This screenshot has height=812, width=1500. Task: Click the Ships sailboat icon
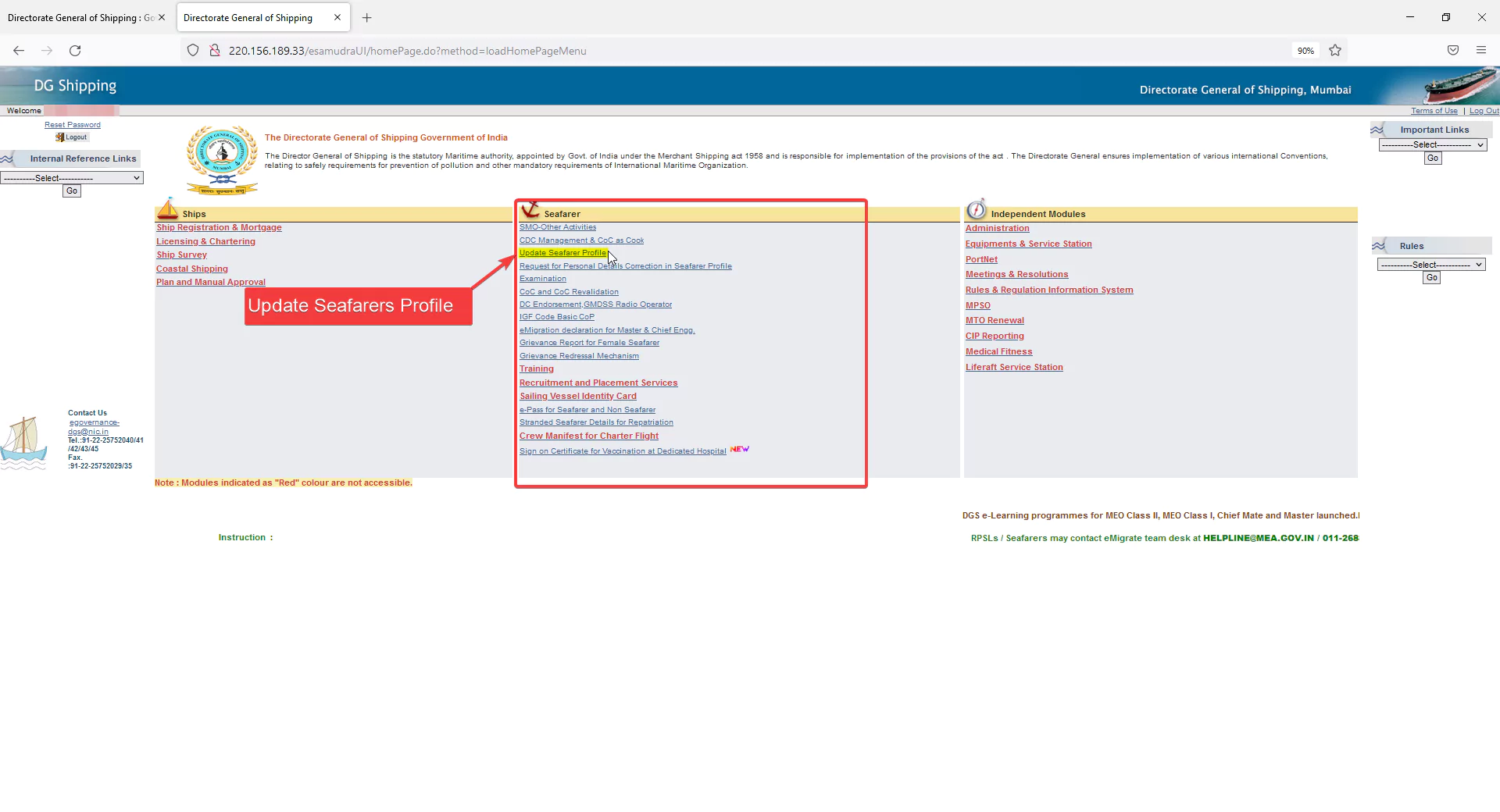coord(168,208)
